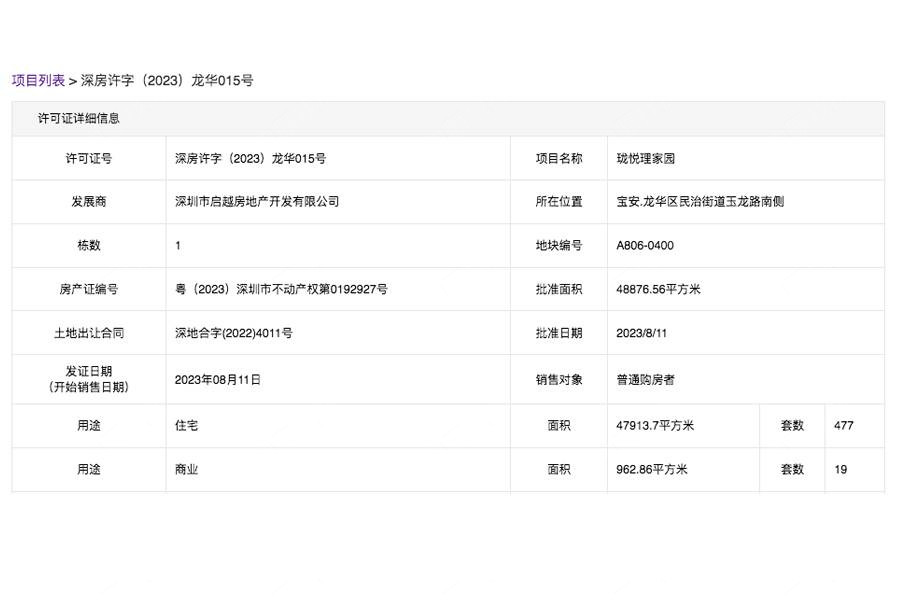This screenshot has height=600, width=900.
Task: Click breadcrumb text 深房许字（2023）龙华015号
Action: coord(166,80)
